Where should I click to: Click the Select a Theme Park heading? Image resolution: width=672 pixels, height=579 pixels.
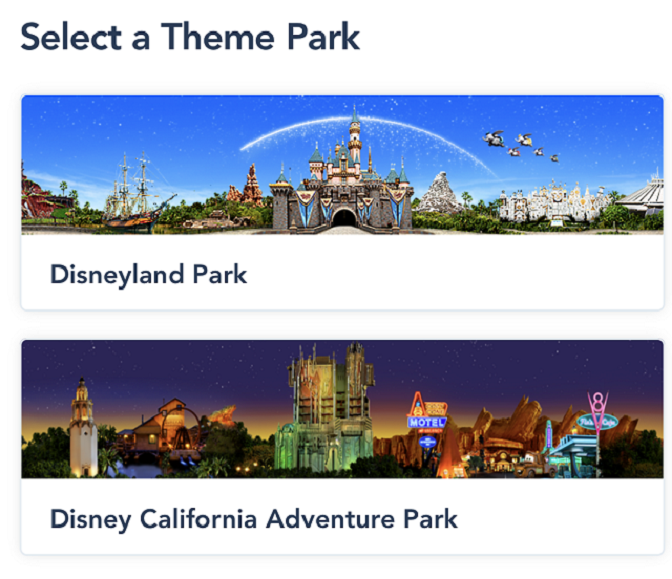[190, 37]
